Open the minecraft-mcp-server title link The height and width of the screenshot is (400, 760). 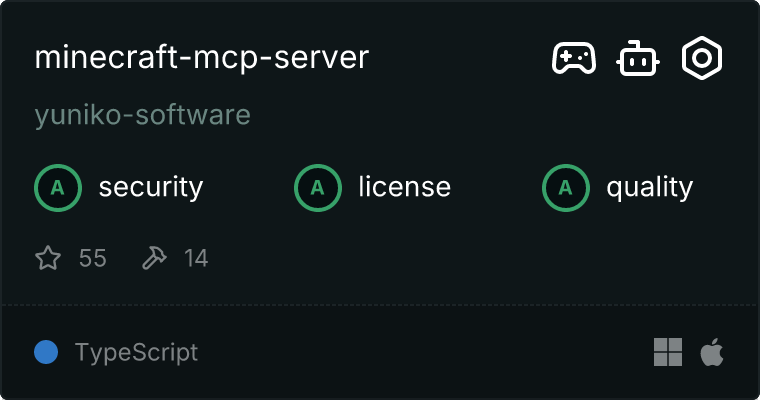pos(202,58)
